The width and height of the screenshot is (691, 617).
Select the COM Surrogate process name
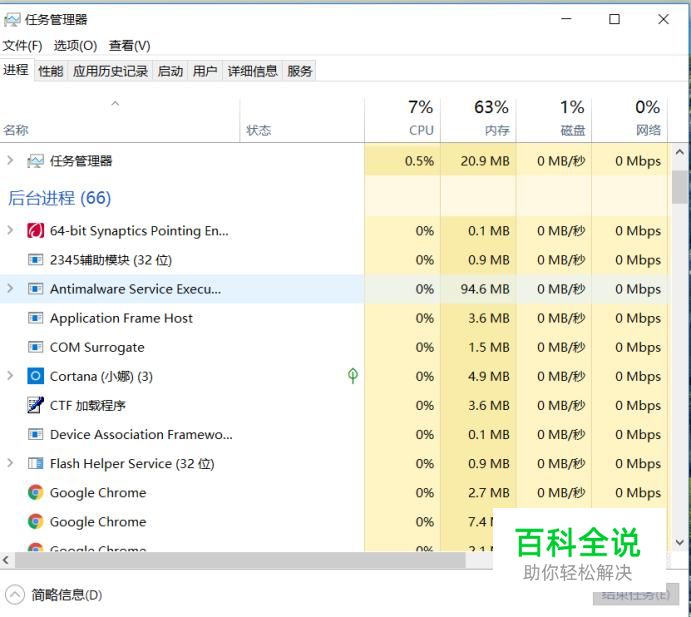(x=97, y=347)
